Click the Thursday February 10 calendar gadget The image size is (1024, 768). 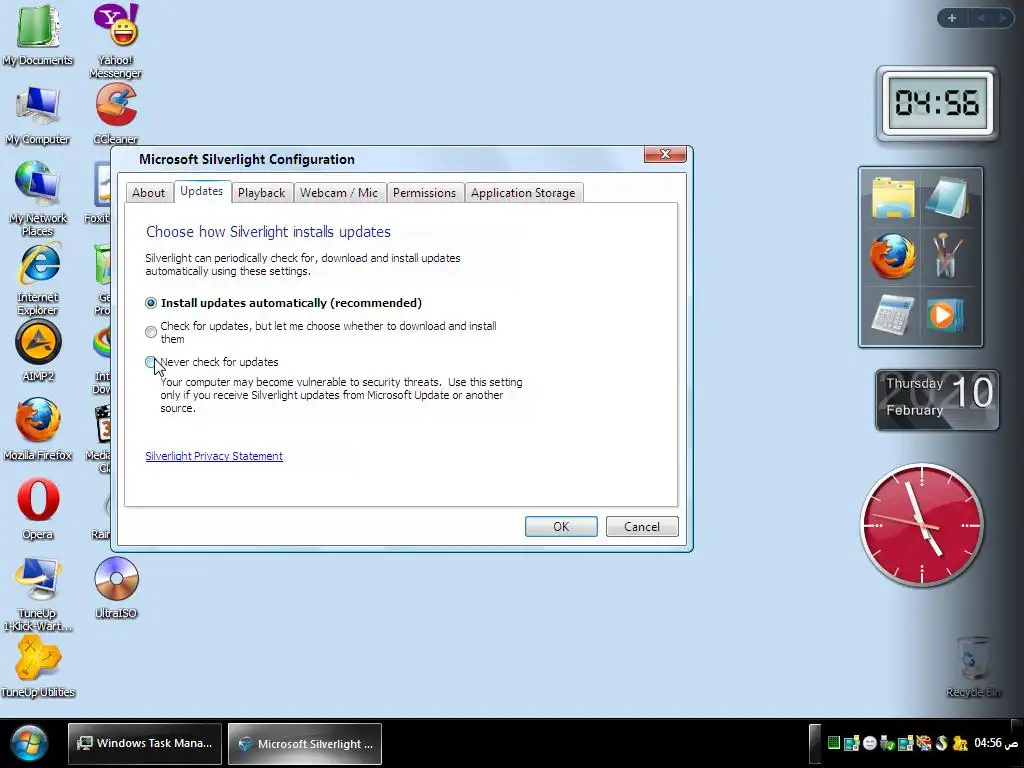pyautogui.click(x=937, y=400)
